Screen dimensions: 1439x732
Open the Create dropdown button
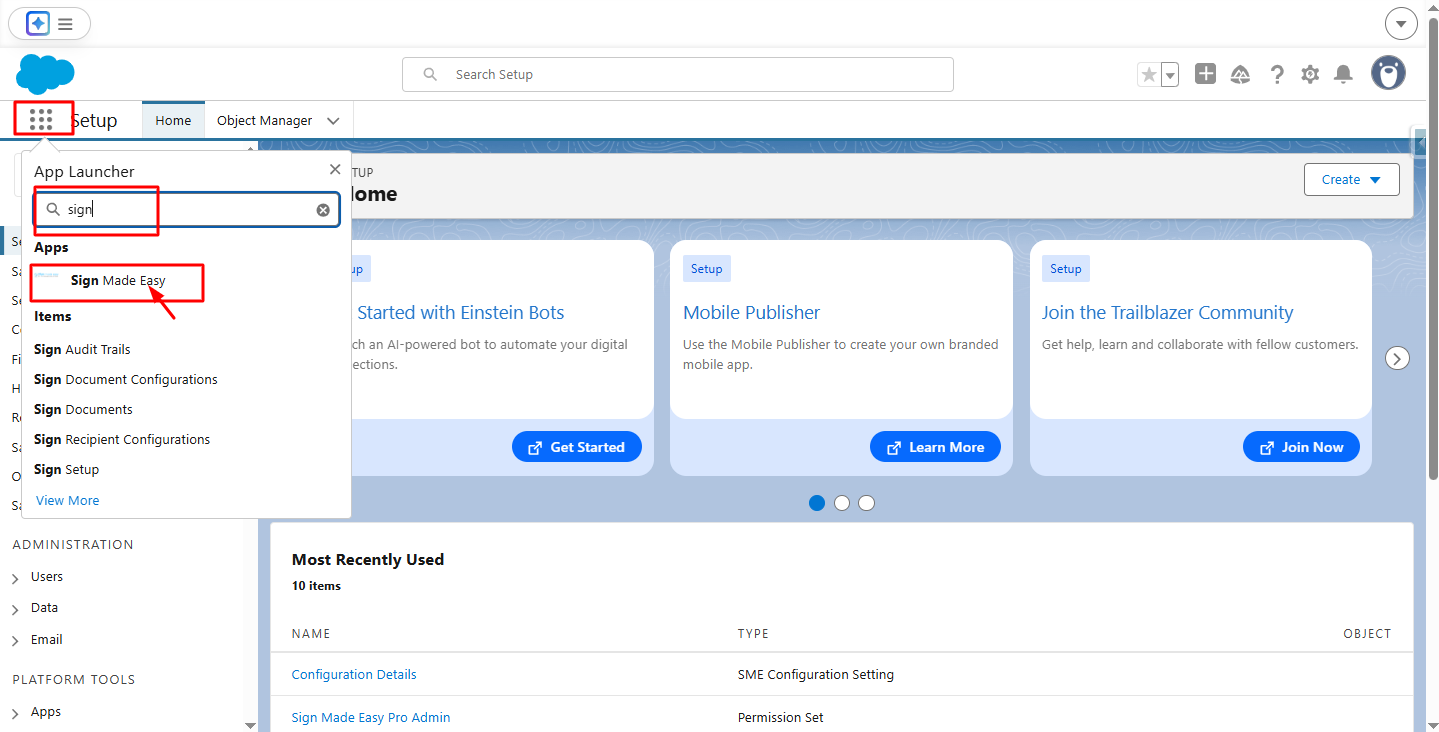pos(1351,180)
